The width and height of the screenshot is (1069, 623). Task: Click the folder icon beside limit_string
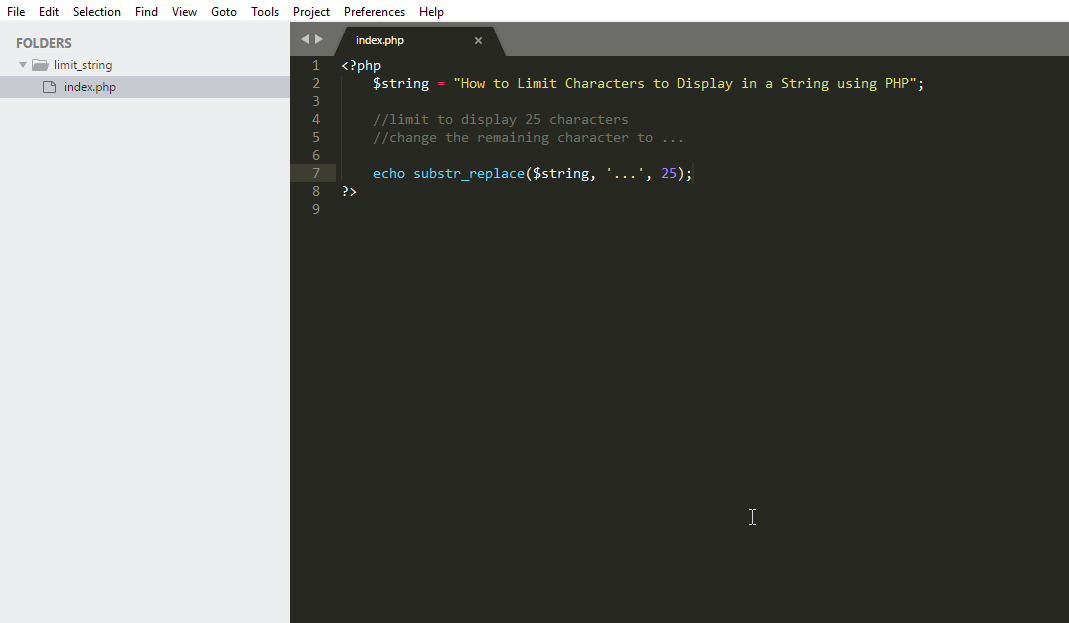(x=39, y=64)
